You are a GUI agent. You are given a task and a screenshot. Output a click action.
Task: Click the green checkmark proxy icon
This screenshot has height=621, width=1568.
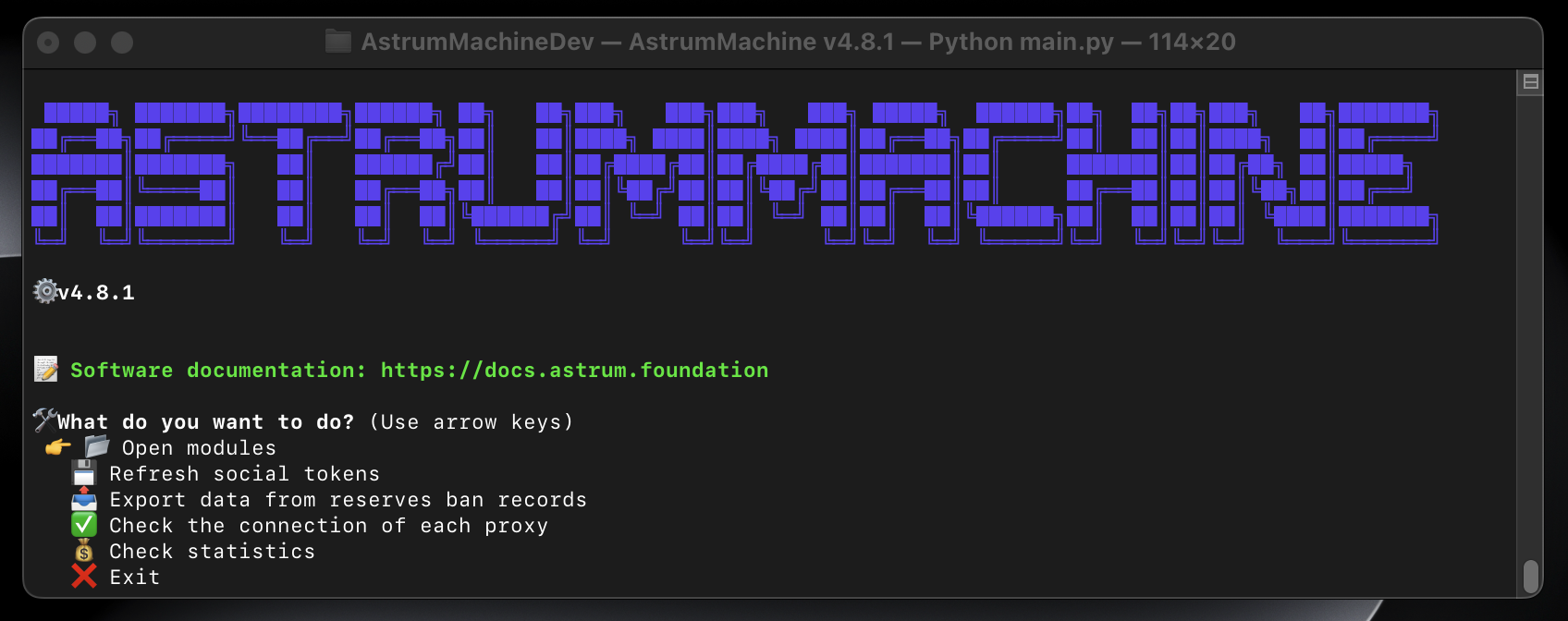pyautogui.click(x=84, y=525)
